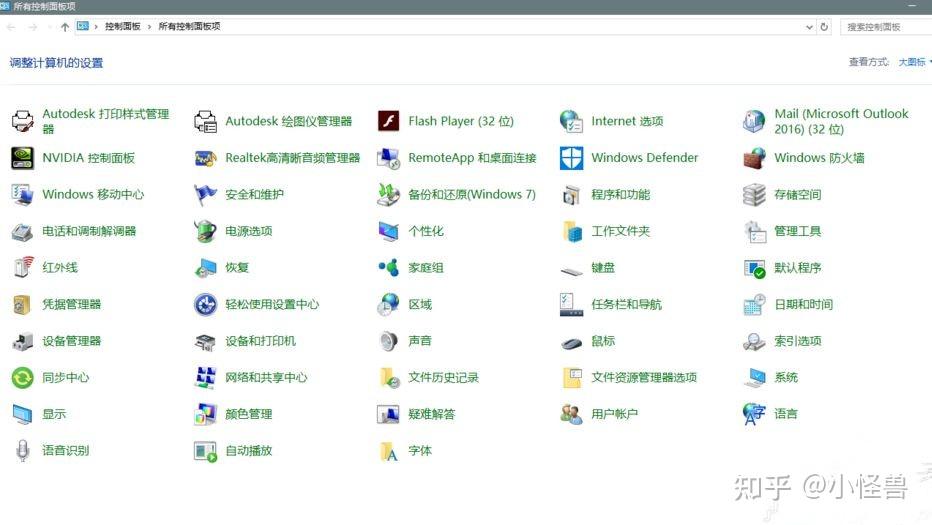Click the 同步中心 green sync icon
The width and height of the screenshot is (932, 525).
[x=22, y=378]
